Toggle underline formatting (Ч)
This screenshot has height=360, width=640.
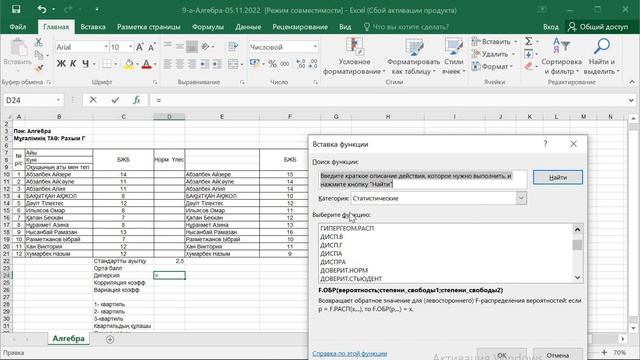85,64
